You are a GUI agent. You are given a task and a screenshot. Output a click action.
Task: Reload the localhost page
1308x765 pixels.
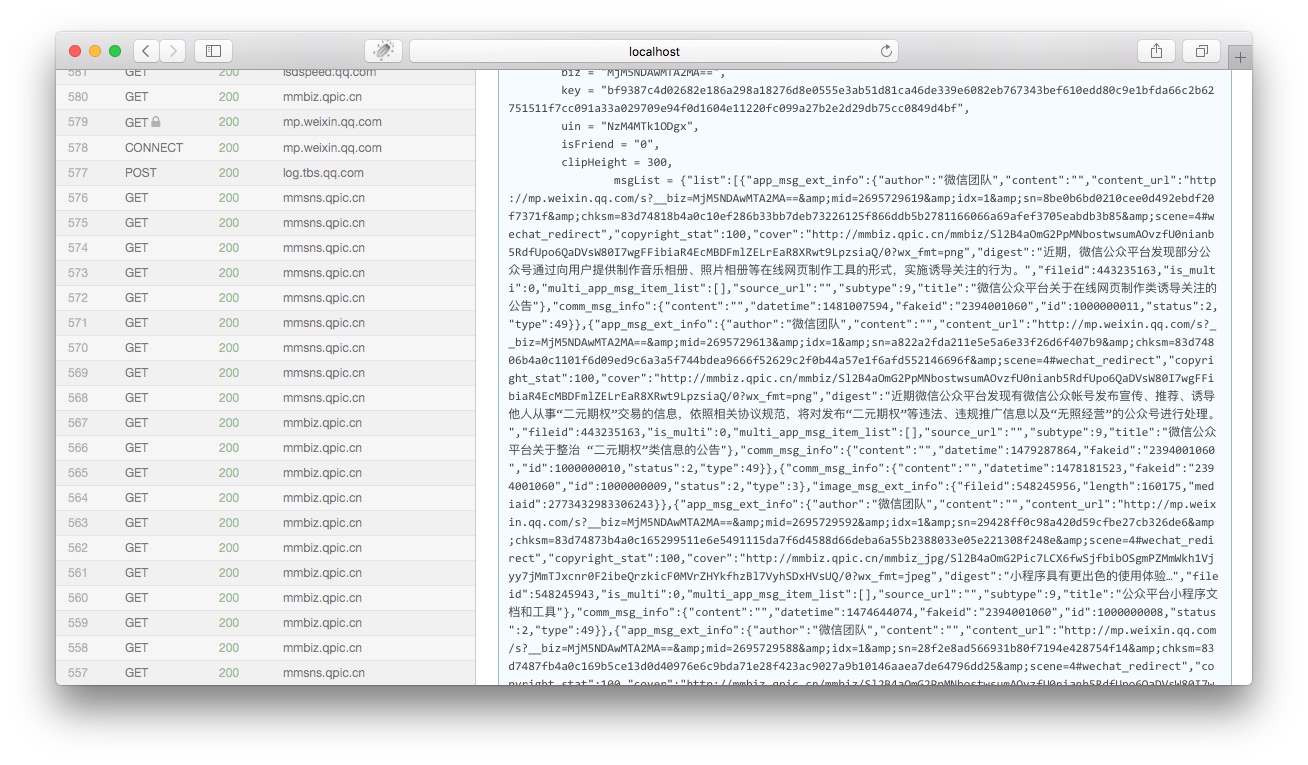[885, 51]
